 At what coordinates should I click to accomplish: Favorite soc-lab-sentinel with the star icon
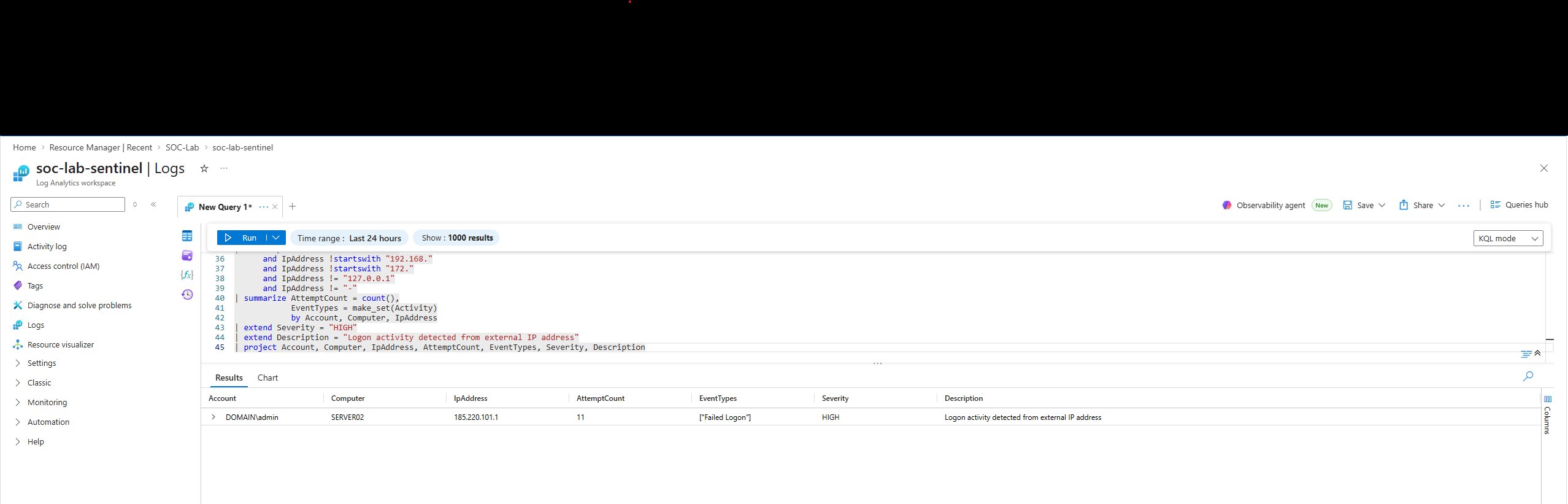pos(204,168)
